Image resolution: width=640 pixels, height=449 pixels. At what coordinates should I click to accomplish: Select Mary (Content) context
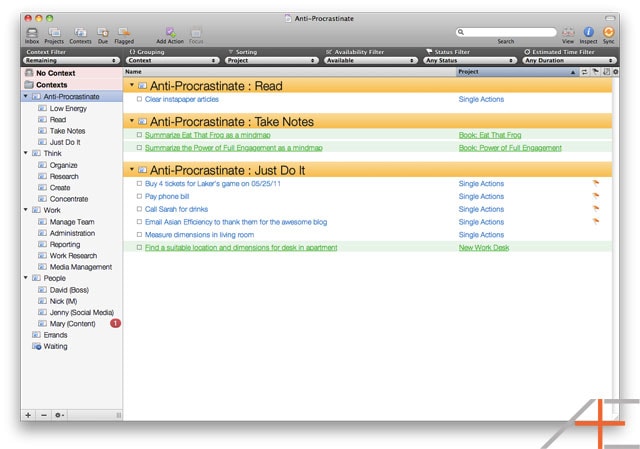point(72,324)
